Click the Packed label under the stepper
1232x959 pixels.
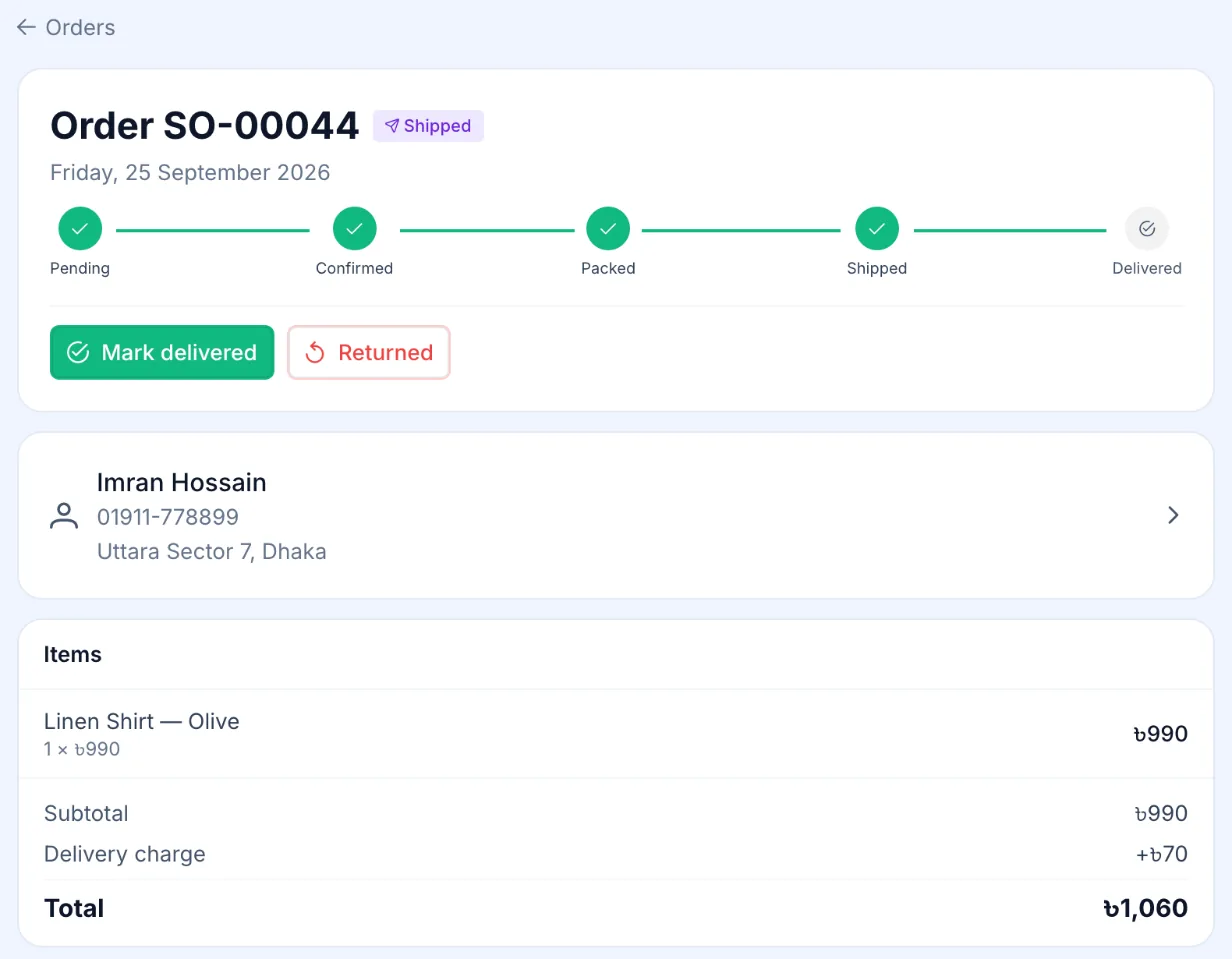(x=608, y=268)
